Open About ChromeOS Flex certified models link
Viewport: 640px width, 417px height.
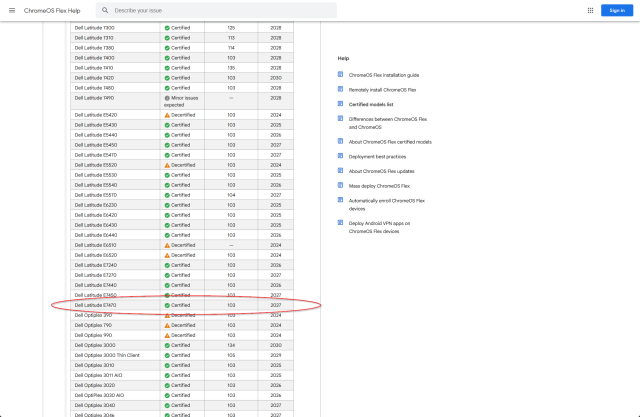tap(390, 141)
